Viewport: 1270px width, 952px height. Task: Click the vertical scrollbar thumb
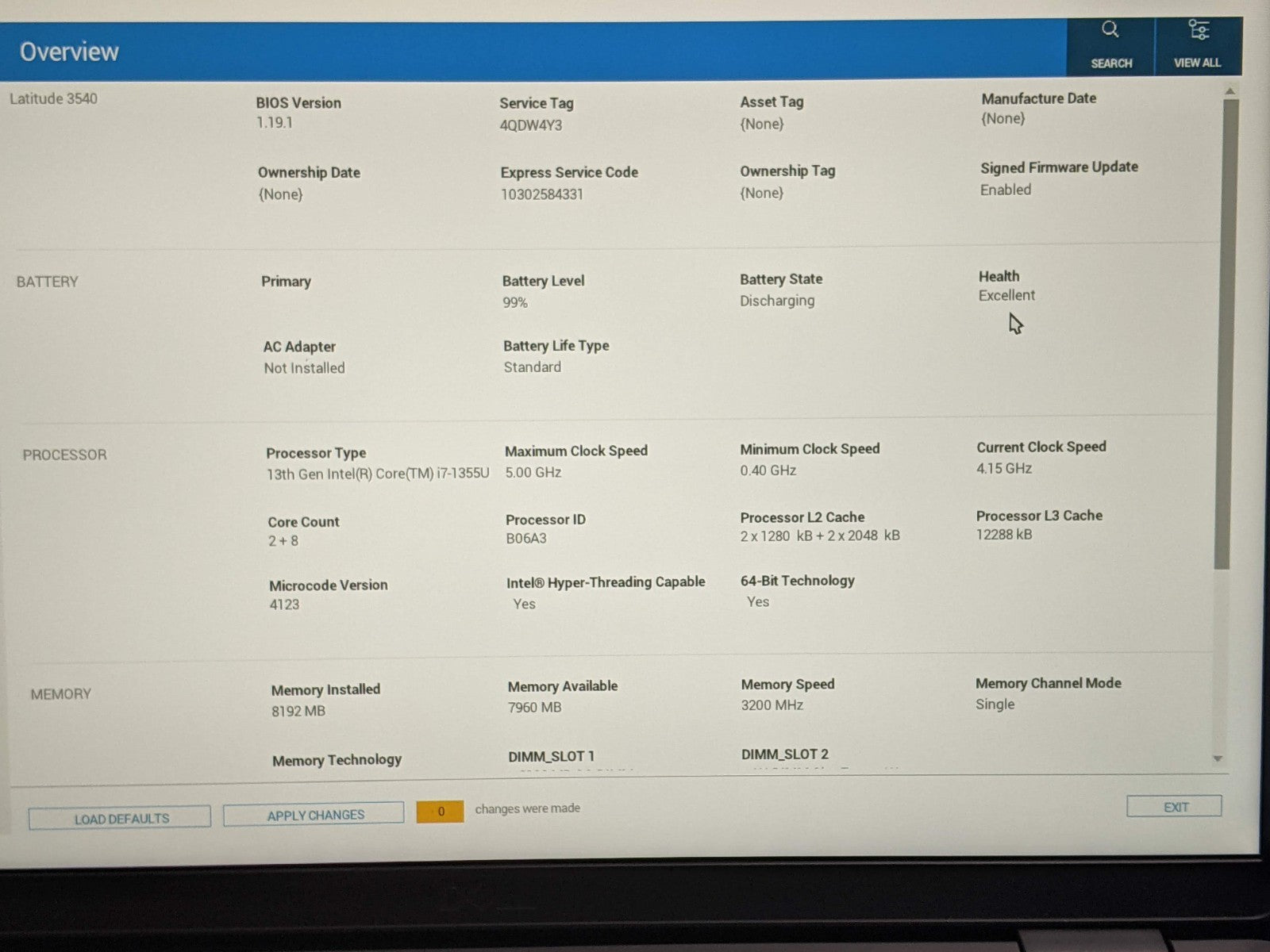[1225, 333]
